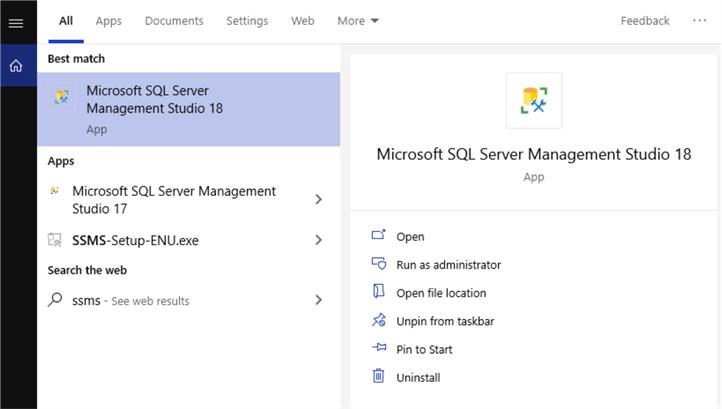Open the Feedback link
This screenshot has height=409, width=722.
[645, 21]
